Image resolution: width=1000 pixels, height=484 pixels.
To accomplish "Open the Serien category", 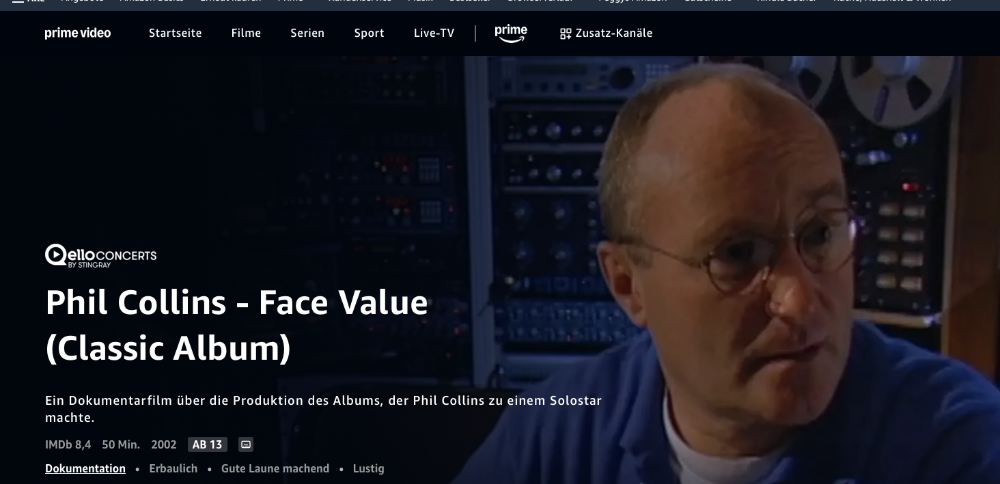I will point(307,33).
